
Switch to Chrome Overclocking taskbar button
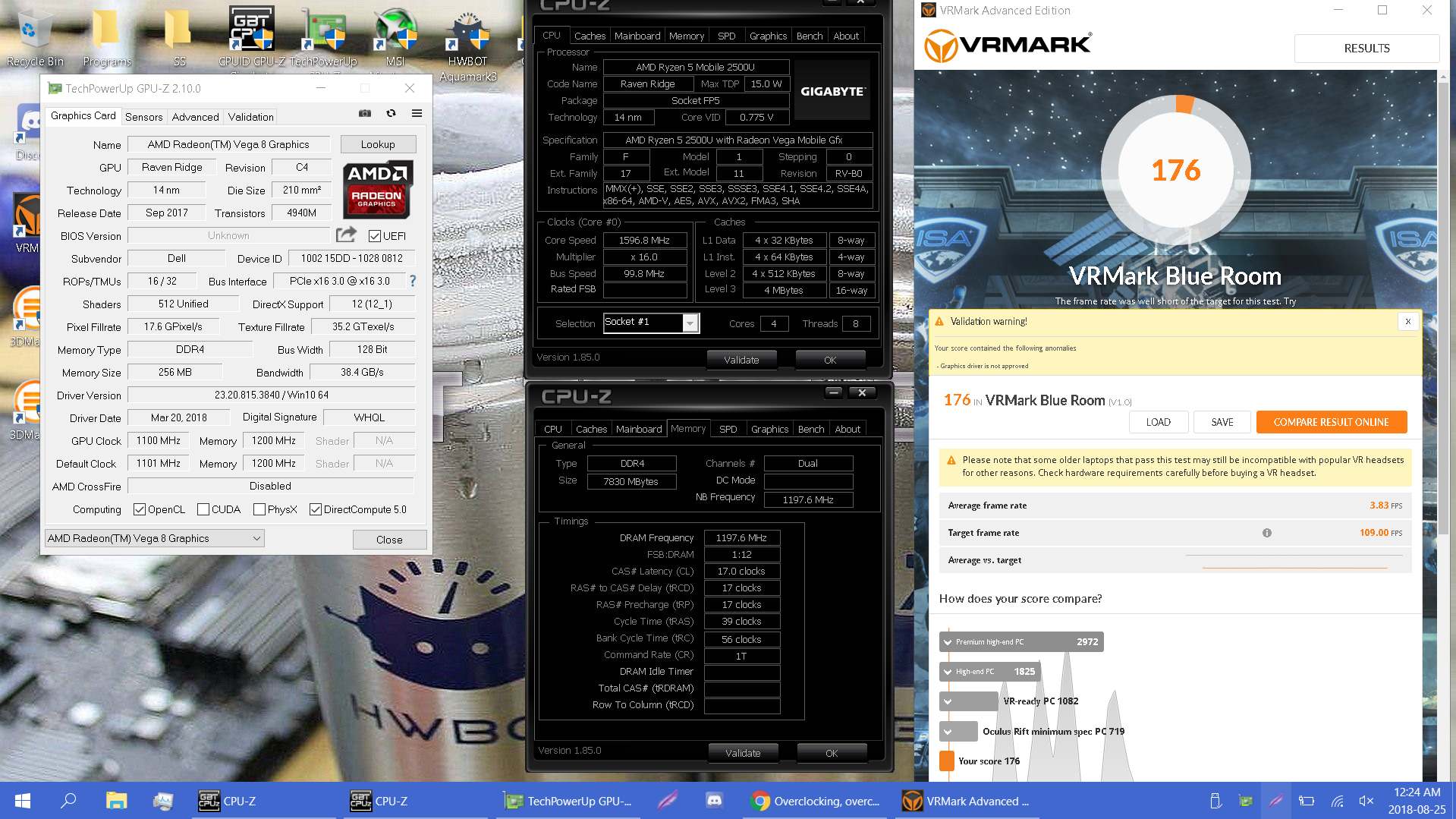pyautogui.click(x=815, y=801)
